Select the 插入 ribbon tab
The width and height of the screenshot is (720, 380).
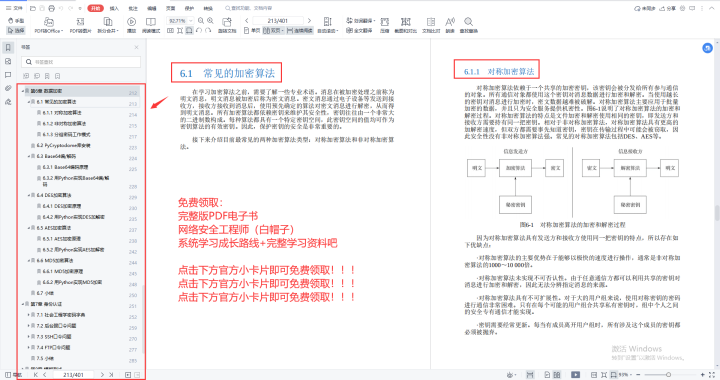click(114, 8)
